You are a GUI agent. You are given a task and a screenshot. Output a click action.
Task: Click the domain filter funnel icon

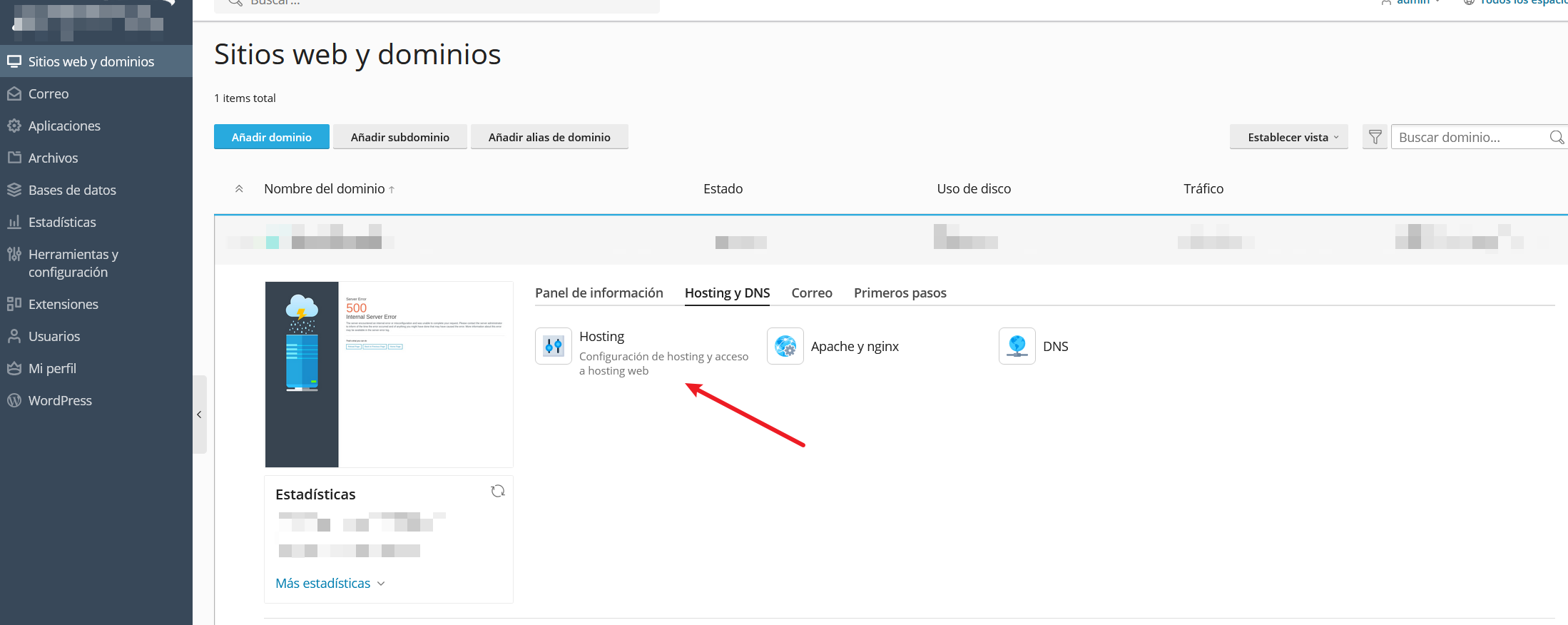tap(1375, 137)
